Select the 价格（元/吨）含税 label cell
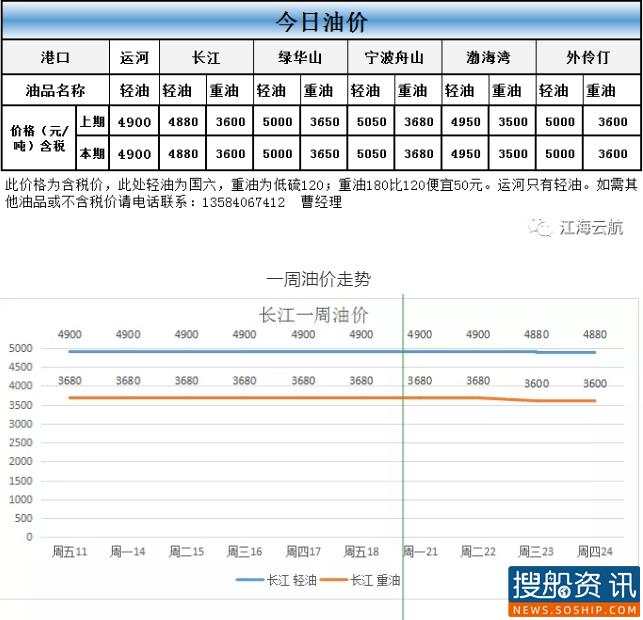This screenshot has width=643, height=620. 39,138
